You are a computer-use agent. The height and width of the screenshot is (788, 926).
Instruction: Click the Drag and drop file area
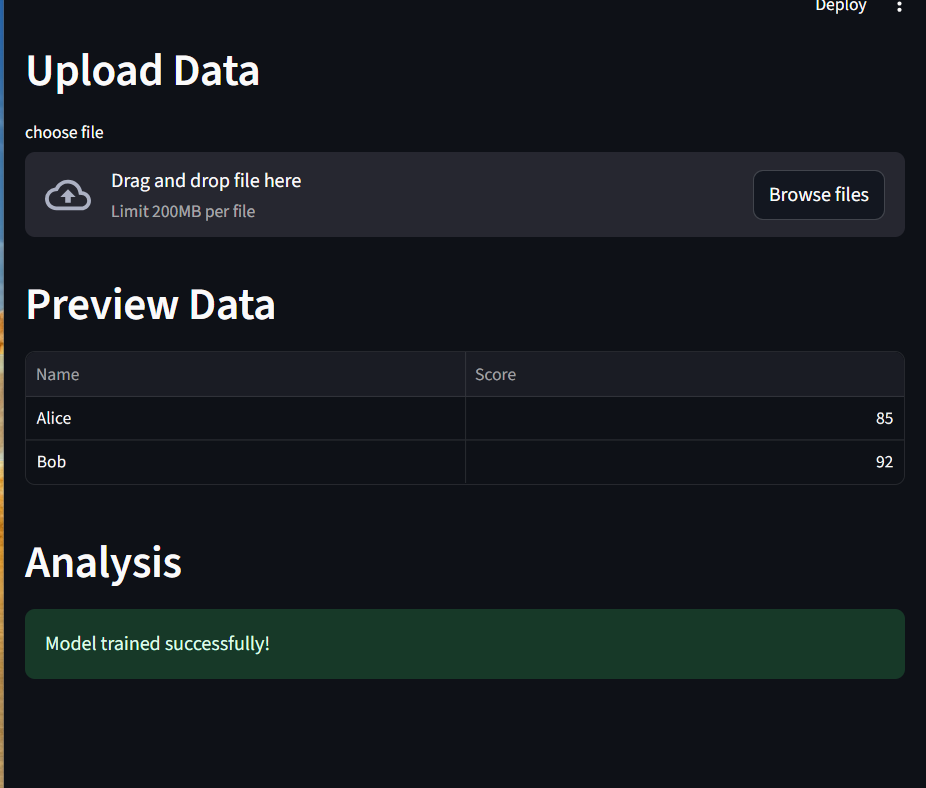[465, 194]
